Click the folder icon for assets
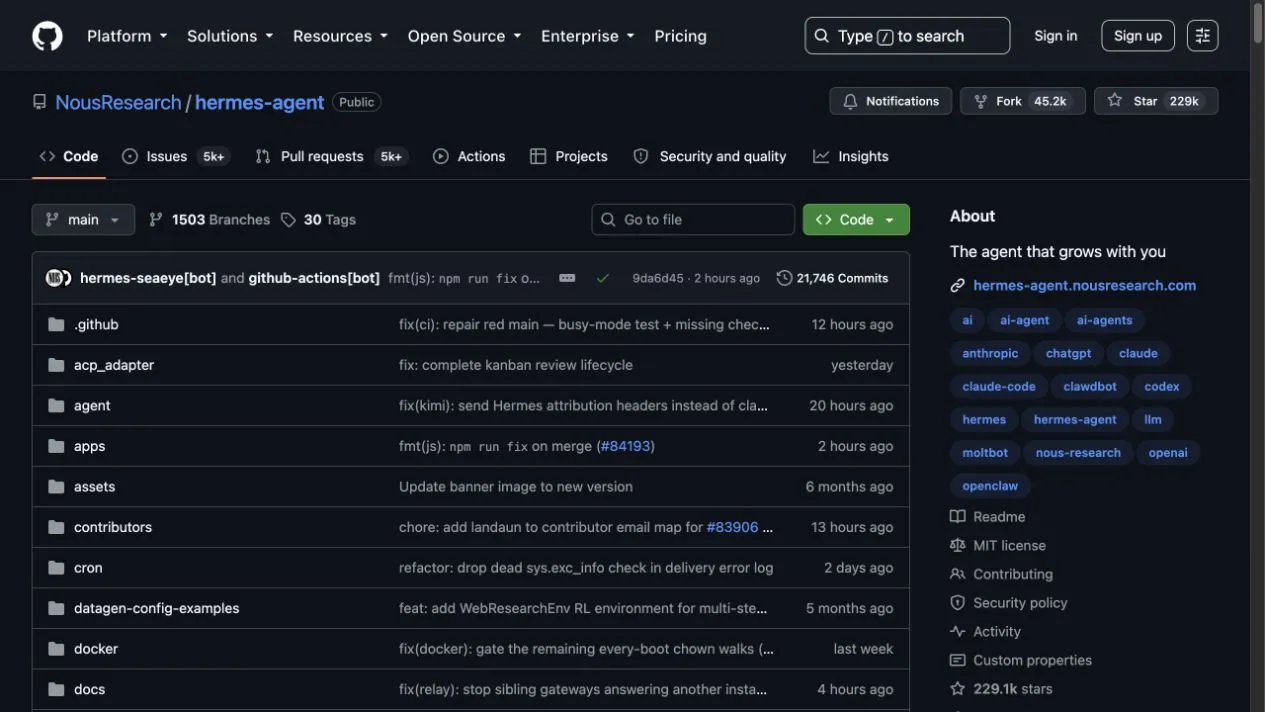 pyautogui.click(x=56, y=487)
